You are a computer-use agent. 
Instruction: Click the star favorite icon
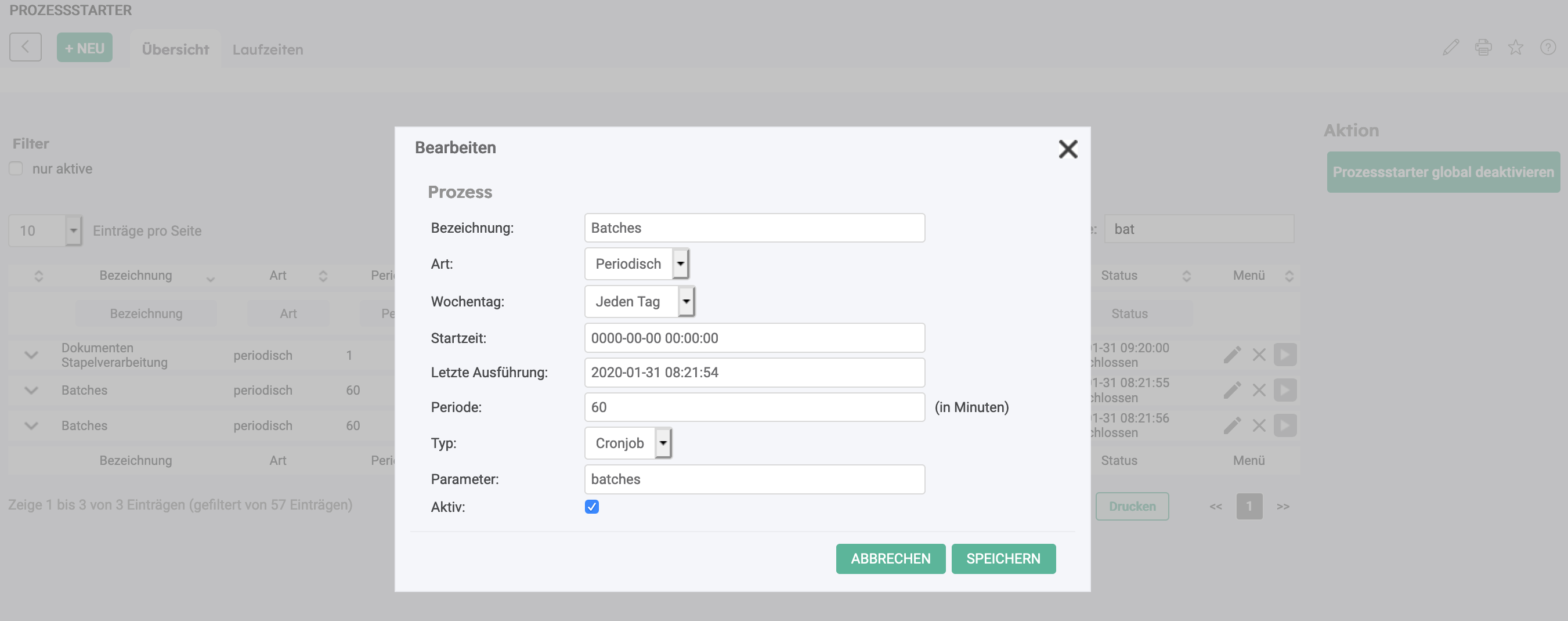pyautogui.click(x=1516, y=48)
